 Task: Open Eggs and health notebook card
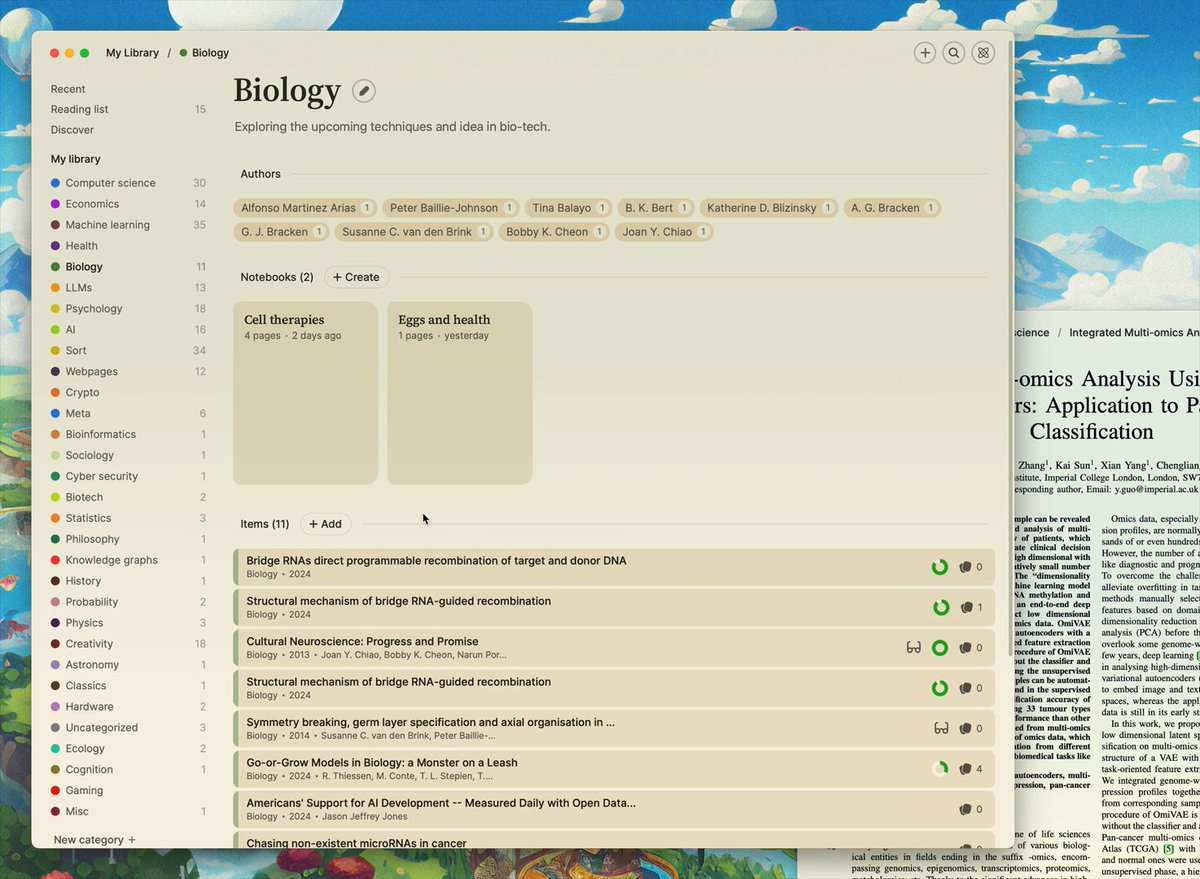460,393
